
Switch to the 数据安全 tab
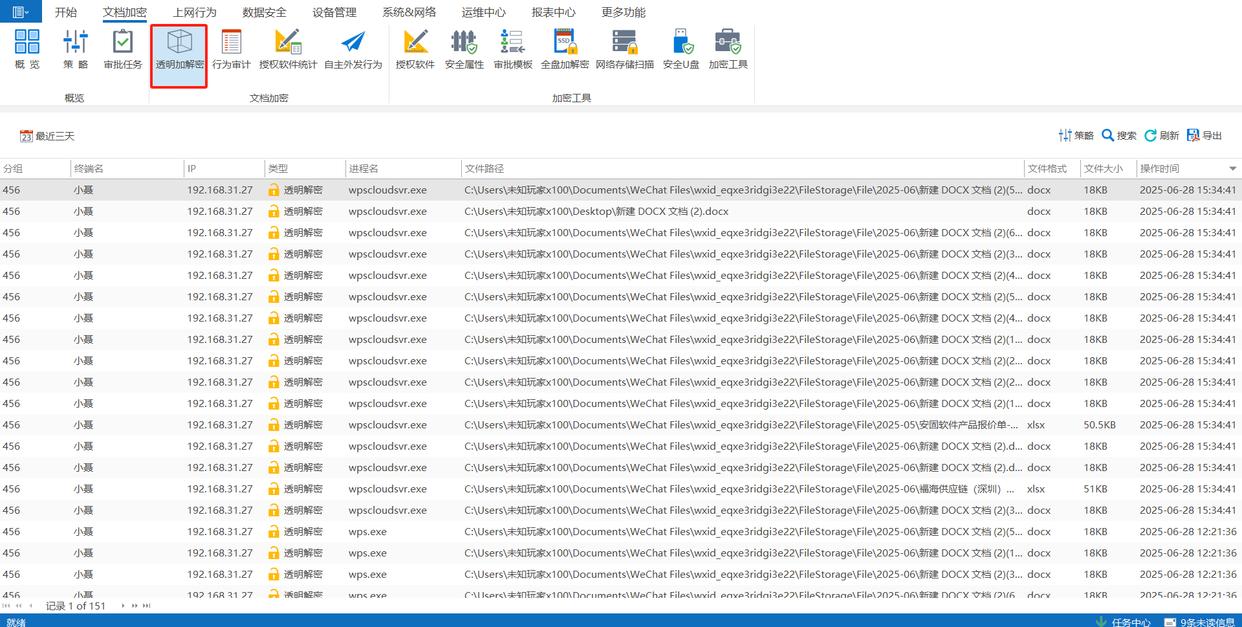point(264,13)
